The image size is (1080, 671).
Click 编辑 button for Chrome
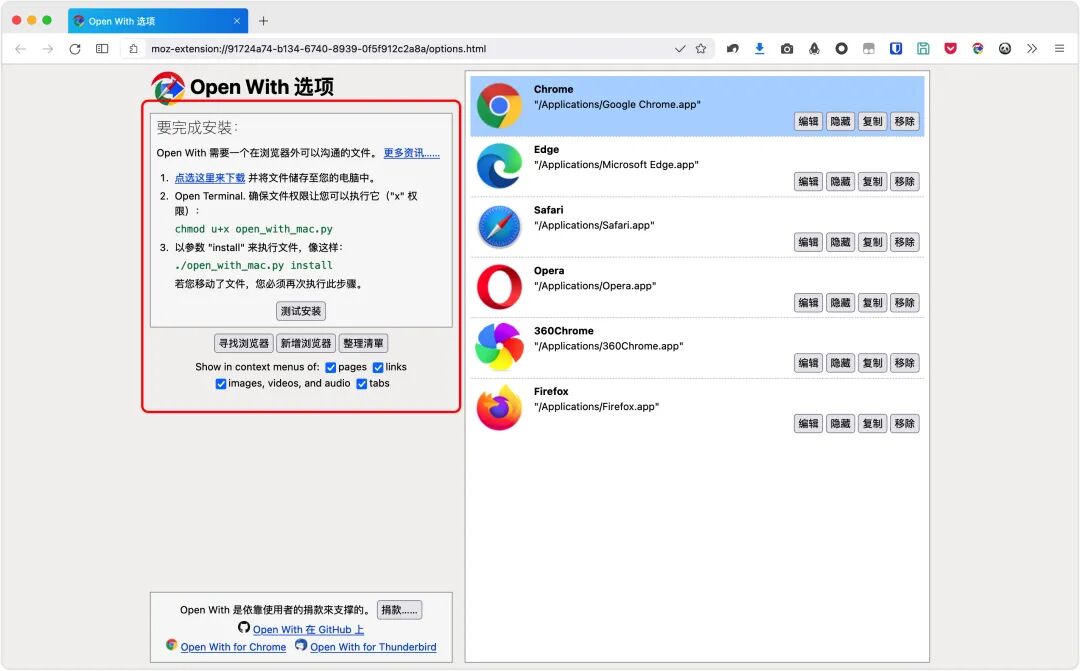point(808,122)
